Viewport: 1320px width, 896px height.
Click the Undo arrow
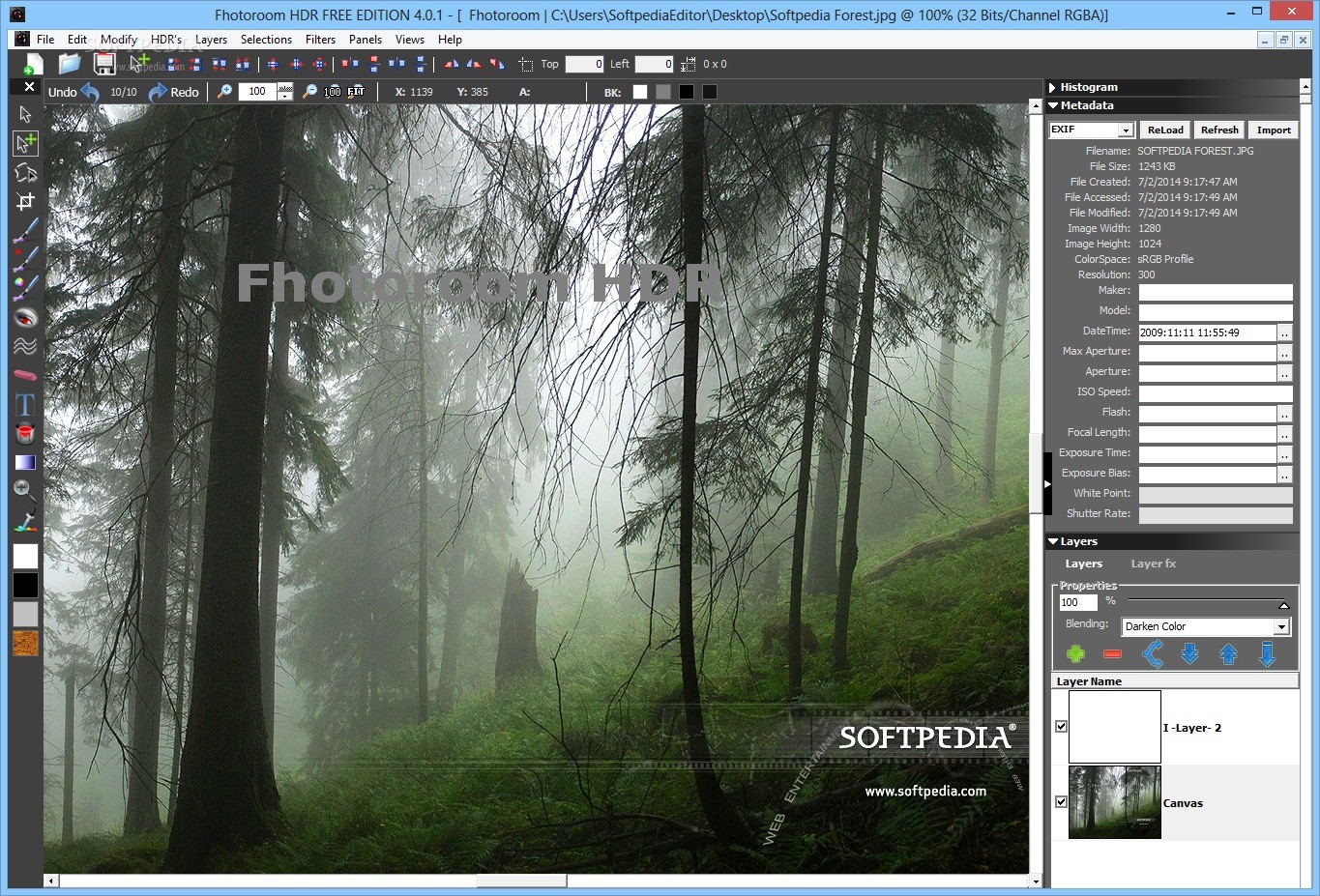click(x=90, y=93)
